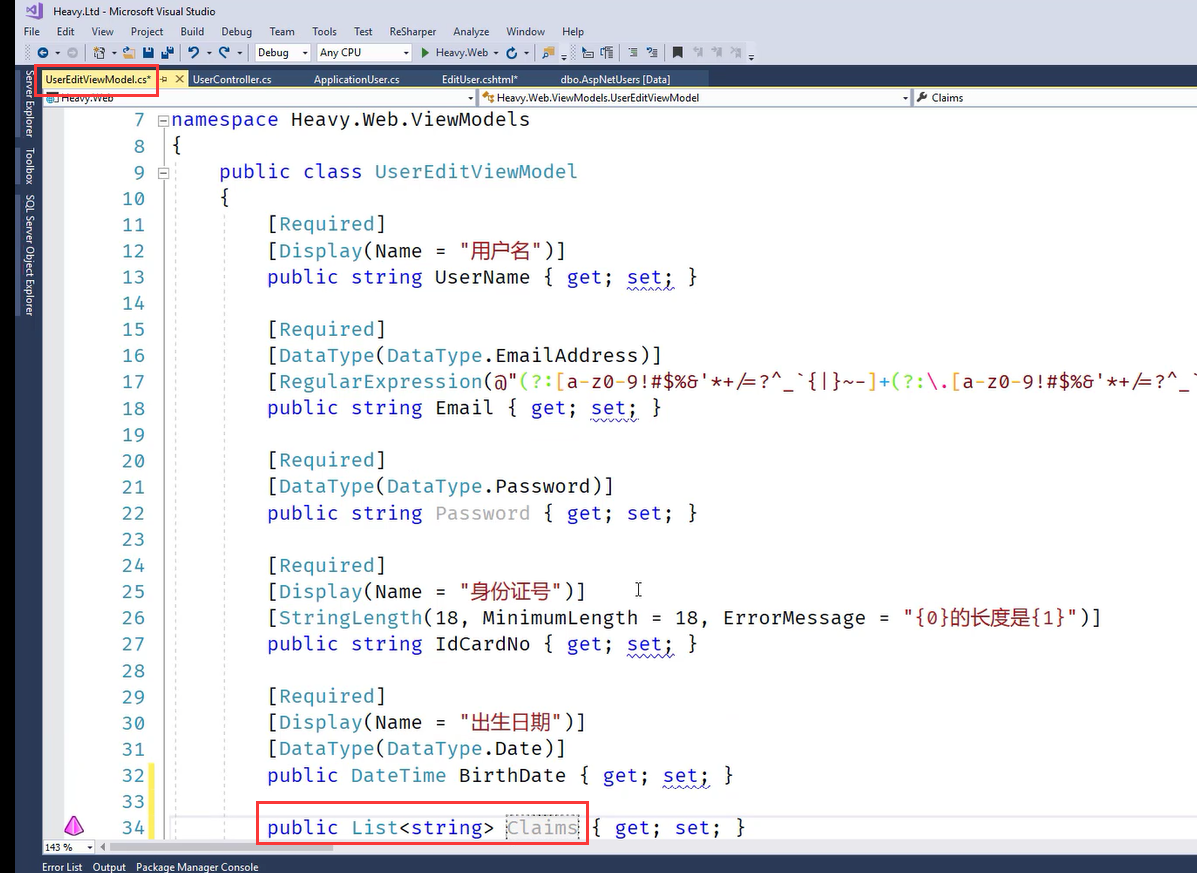Click the Open File folder icon

coord(129,53)
